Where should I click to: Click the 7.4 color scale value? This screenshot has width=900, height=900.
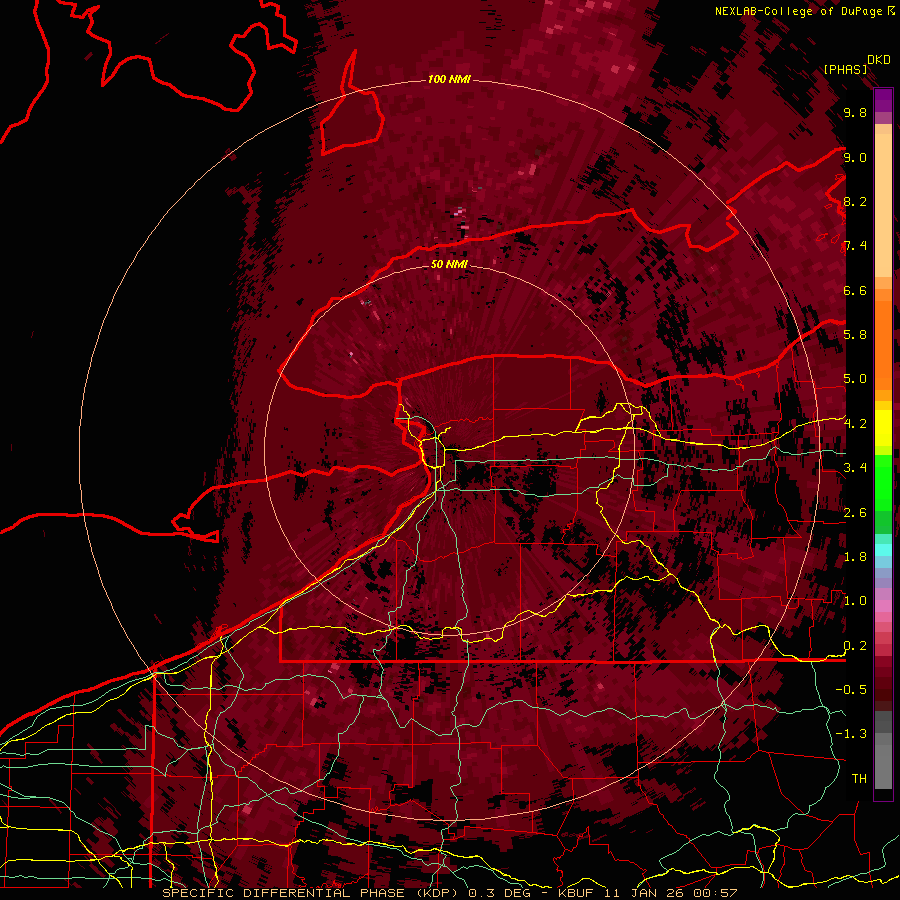pyautogui.click(x=855, y=246)
